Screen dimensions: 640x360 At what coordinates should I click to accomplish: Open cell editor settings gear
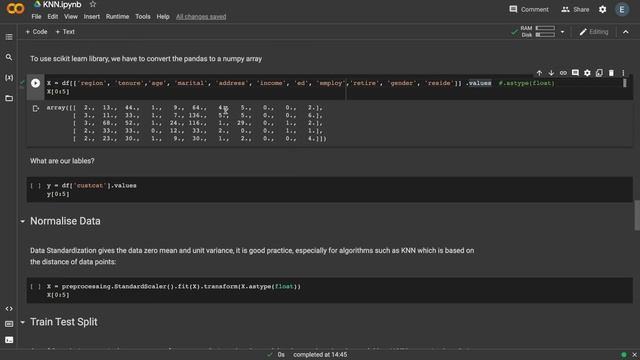[x=587, y=73]
